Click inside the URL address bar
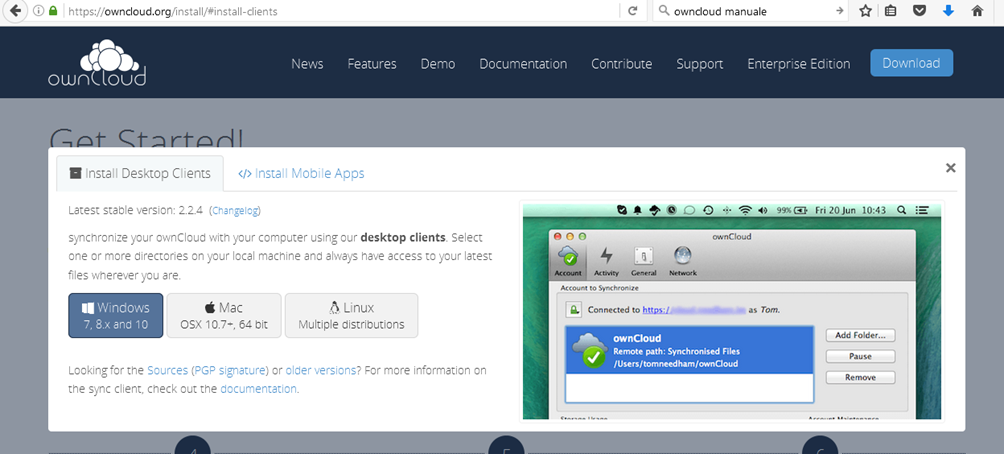This screenshot has height=454, width=1004. tap(343, 11)
